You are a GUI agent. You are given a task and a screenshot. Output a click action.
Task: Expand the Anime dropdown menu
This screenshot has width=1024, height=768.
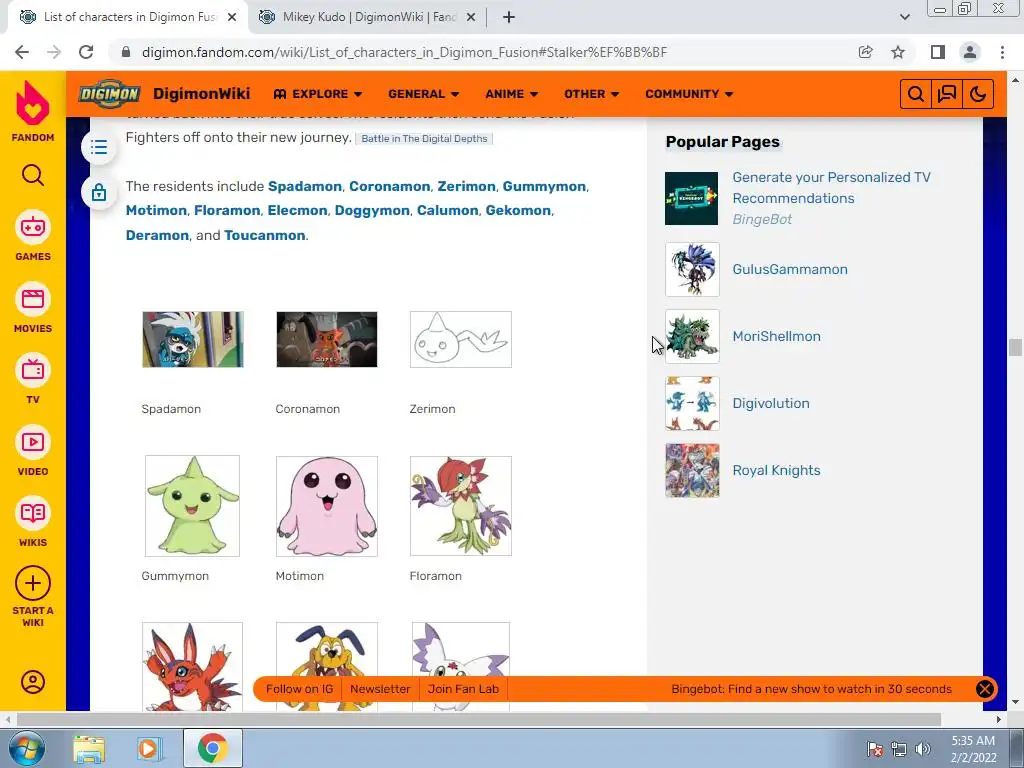coord(511,94)
